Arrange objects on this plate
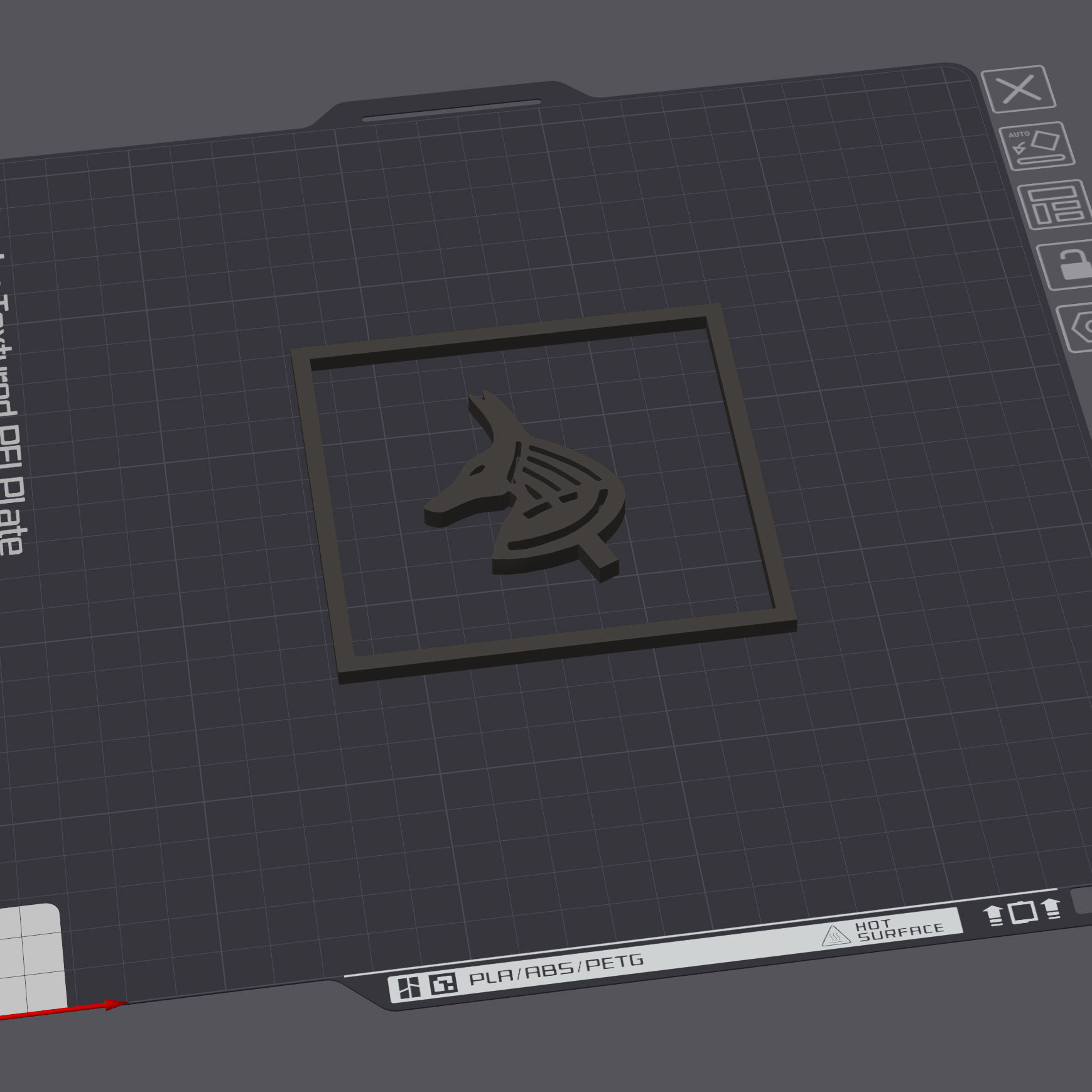This screenshot has width=1092, height=1092. (1056, 204)
